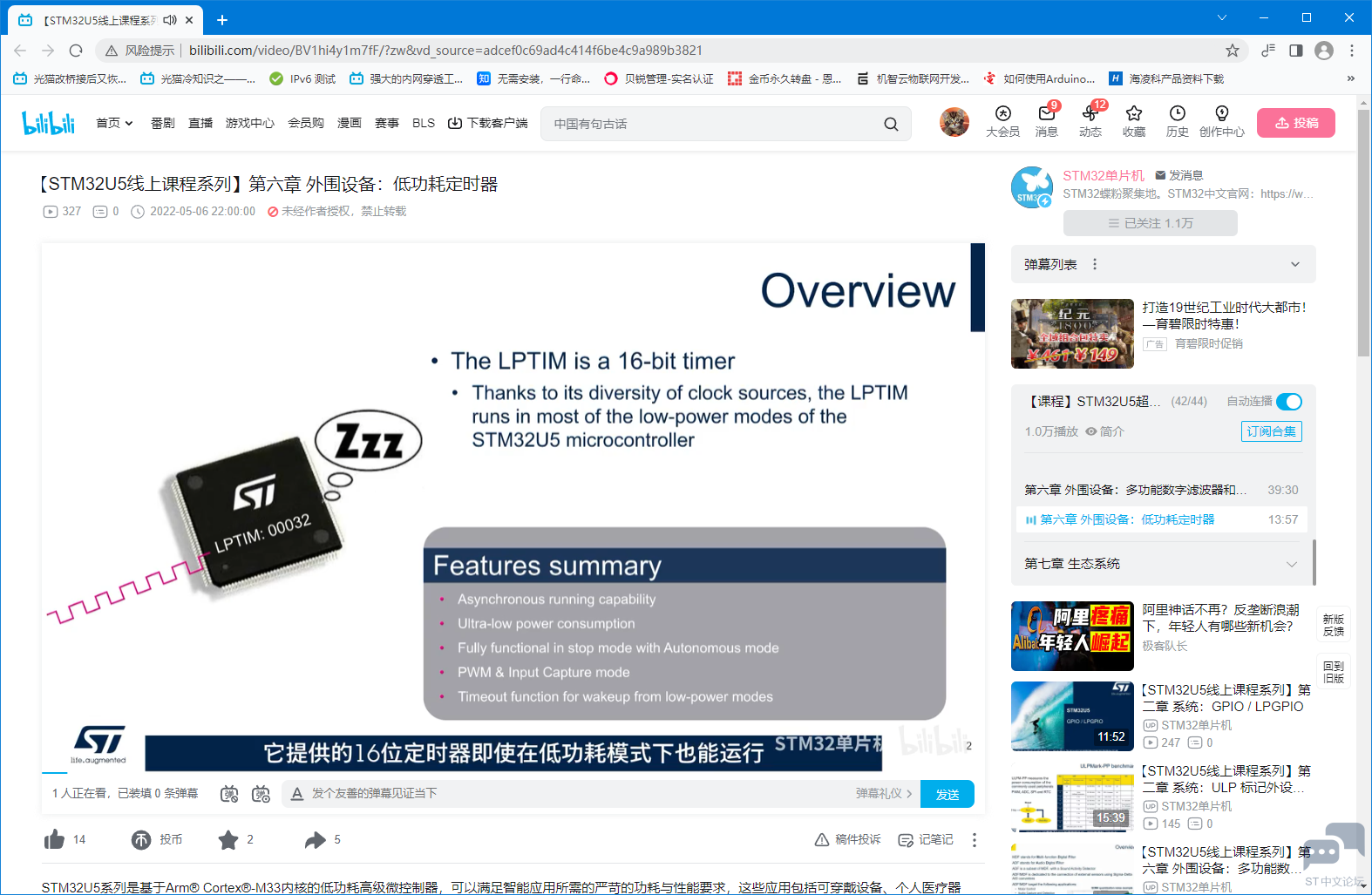Click 订阅合集 subscribe button

point(1271,431)
